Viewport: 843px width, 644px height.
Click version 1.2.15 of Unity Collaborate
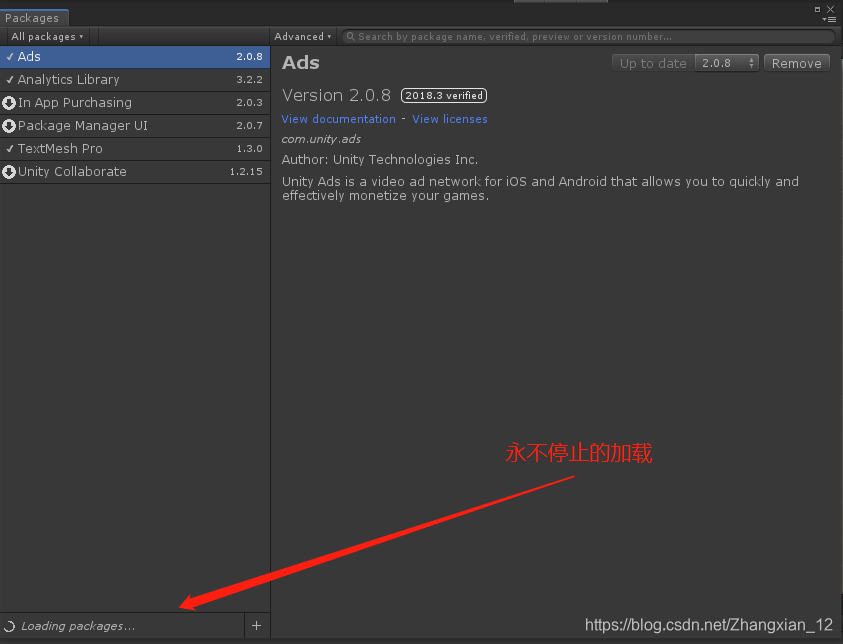[x=246, y=172]
